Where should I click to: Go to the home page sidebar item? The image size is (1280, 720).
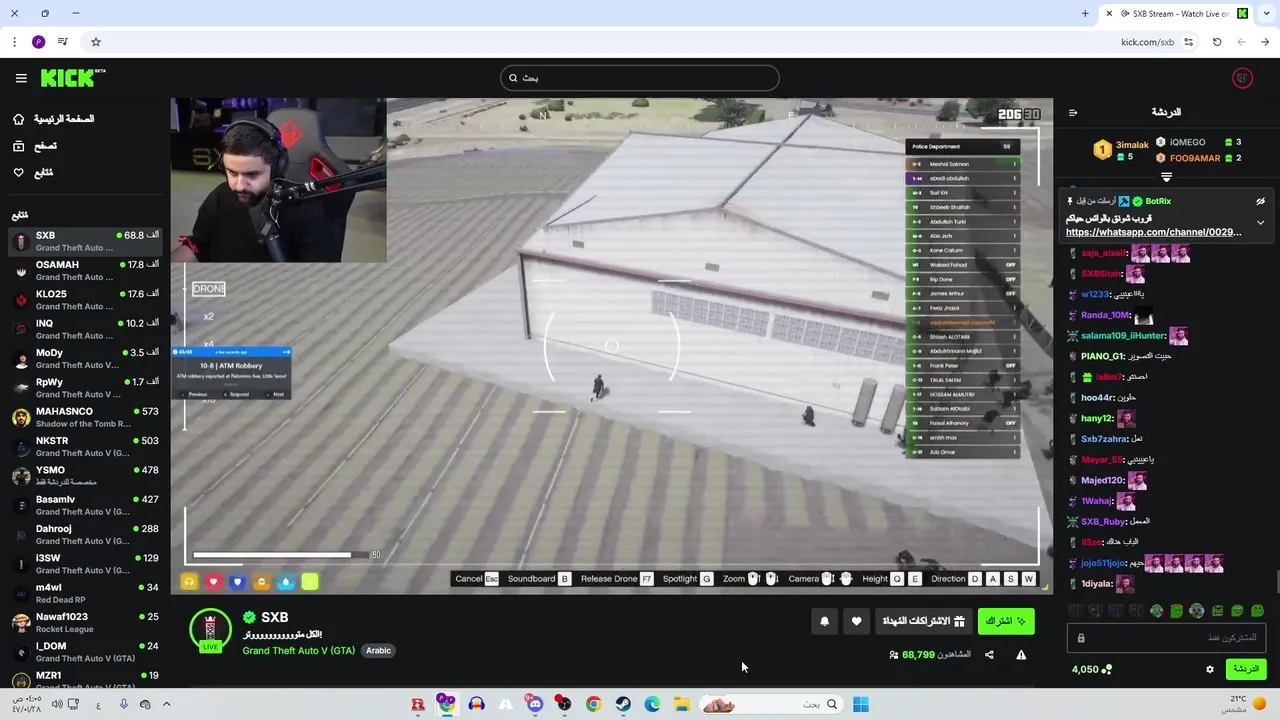coord(54,119)
